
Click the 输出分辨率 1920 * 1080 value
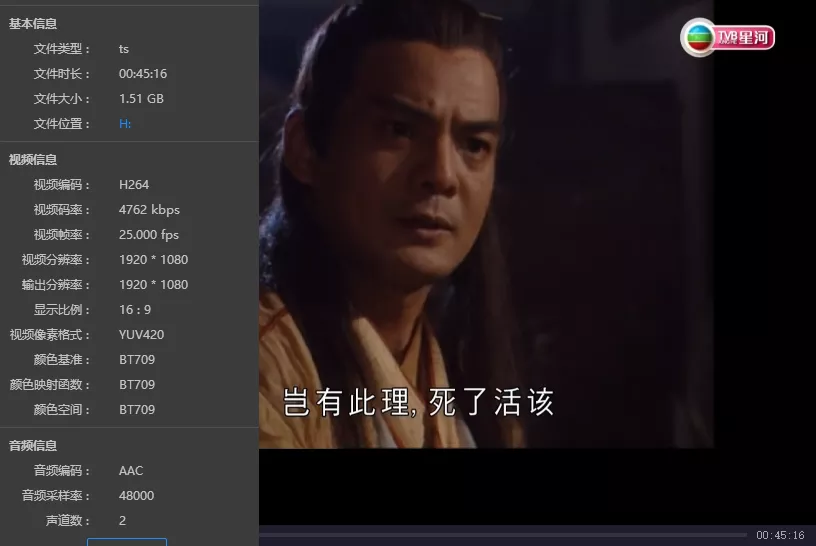[x=154, y=285]
